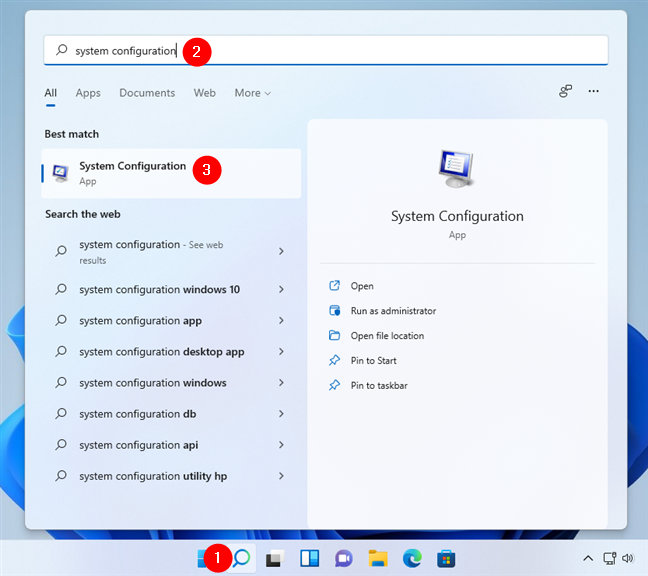Click magnifier icon beside 'system configuration db'
Screen dimensions: 648x576
(x=61, y=413)
